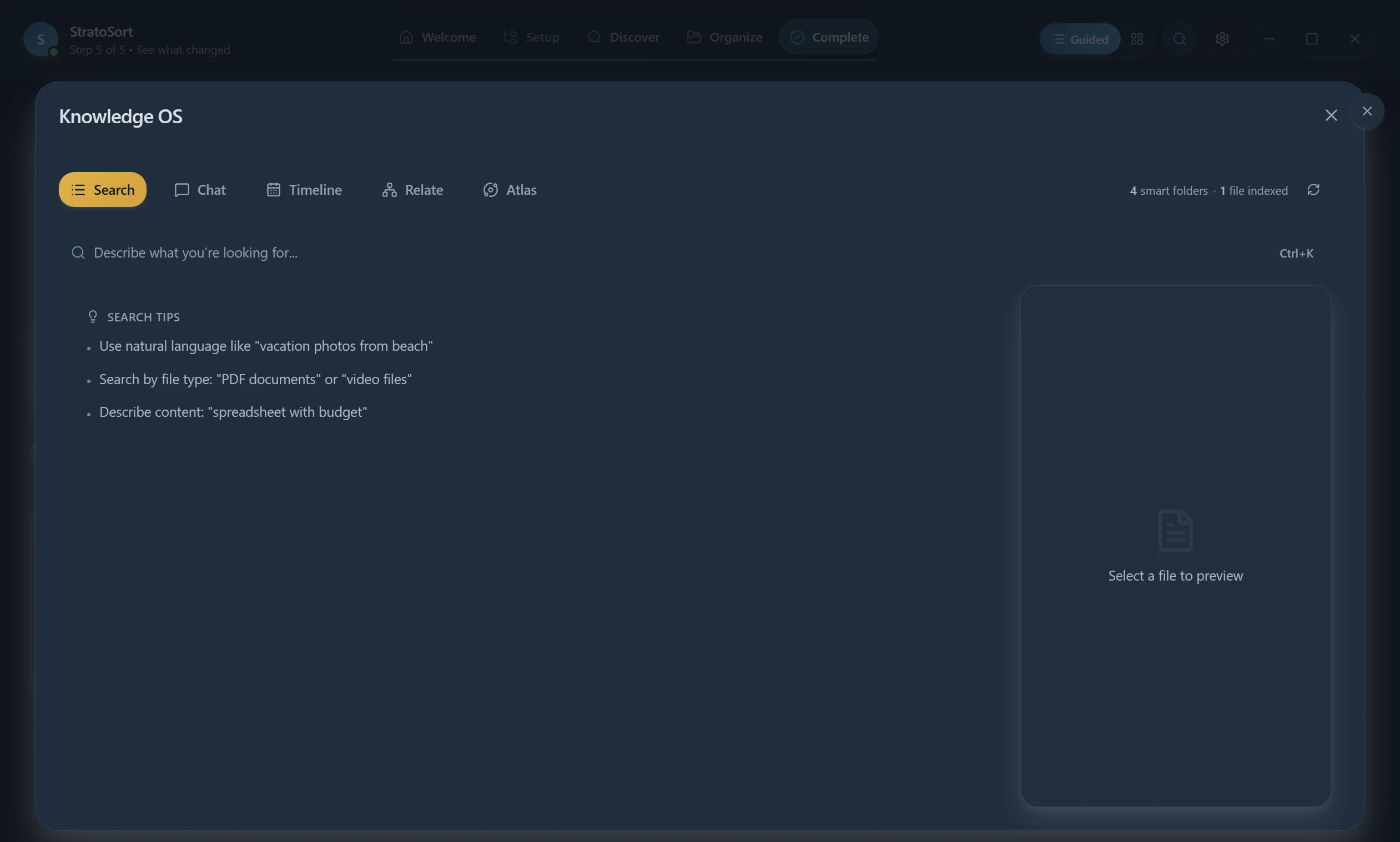Viewport: 1400px width, 842px height.
Task: Click the document icon in preview pane
Action: tap(1175, 531)
